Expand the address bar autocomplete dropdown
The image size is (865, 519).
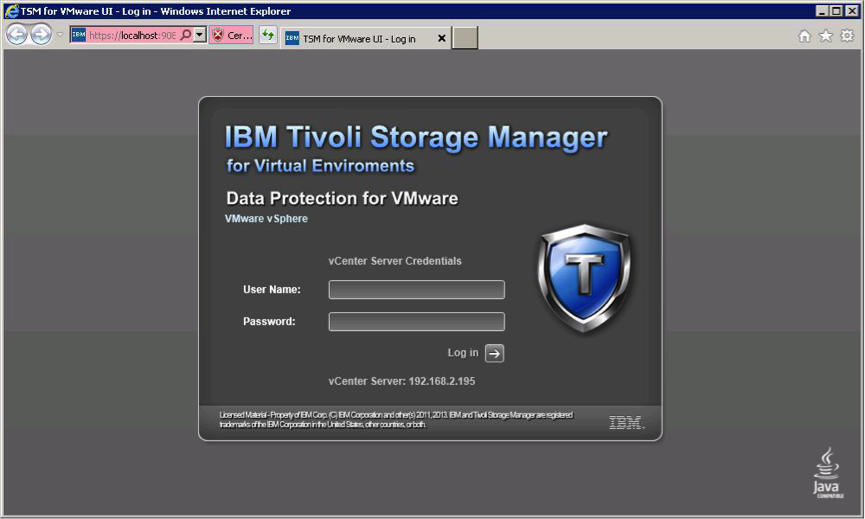click(x=200, y=35)
